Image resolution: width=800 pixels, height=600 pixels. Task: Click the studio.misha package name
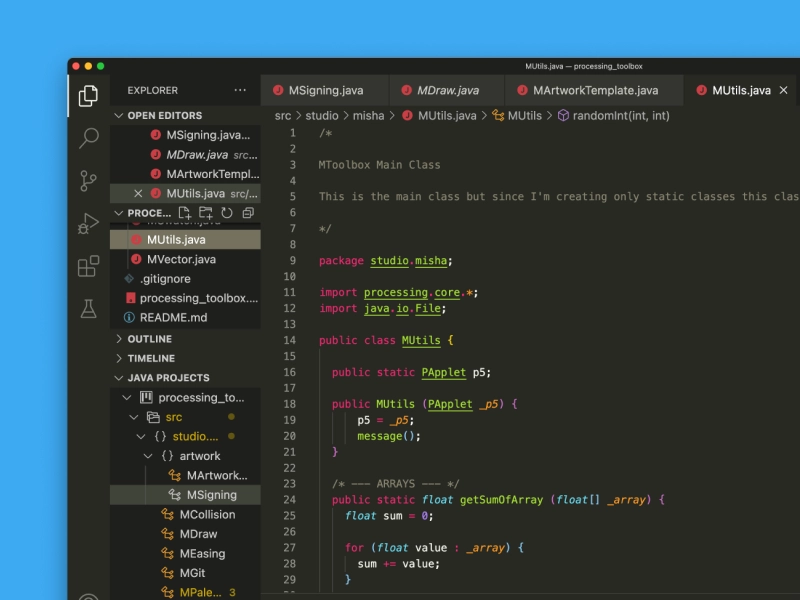pyautogui.click(x=409, y=261)
